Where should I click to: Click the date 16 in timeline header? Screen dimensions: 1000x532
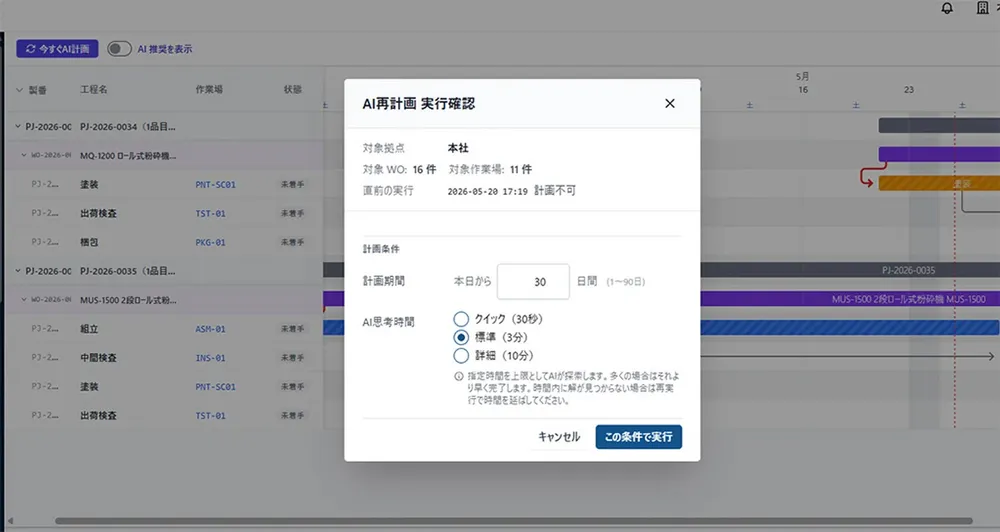803,90
